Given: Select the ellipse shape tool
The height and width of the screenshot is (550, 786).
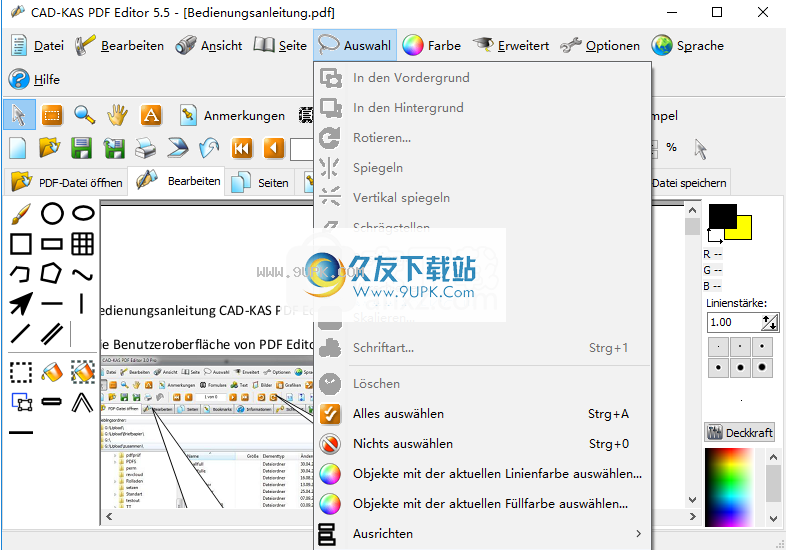Looking at the screenshot, I should pos(83,213).
